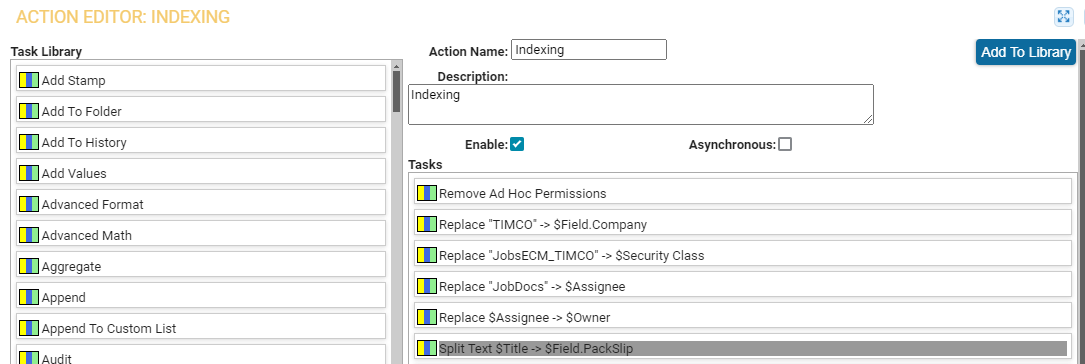
Task: Select Replace $Assignee -> $Owner task
Action: click(742, 317)
